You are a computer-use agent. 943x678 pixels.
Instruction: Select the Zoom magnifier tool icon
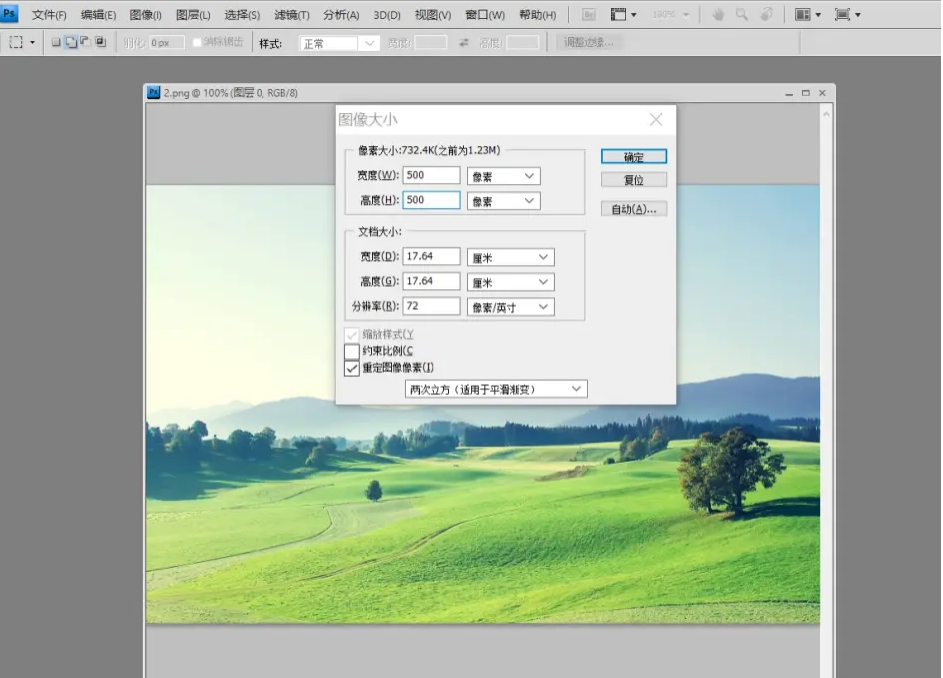[x=742, y=14]
